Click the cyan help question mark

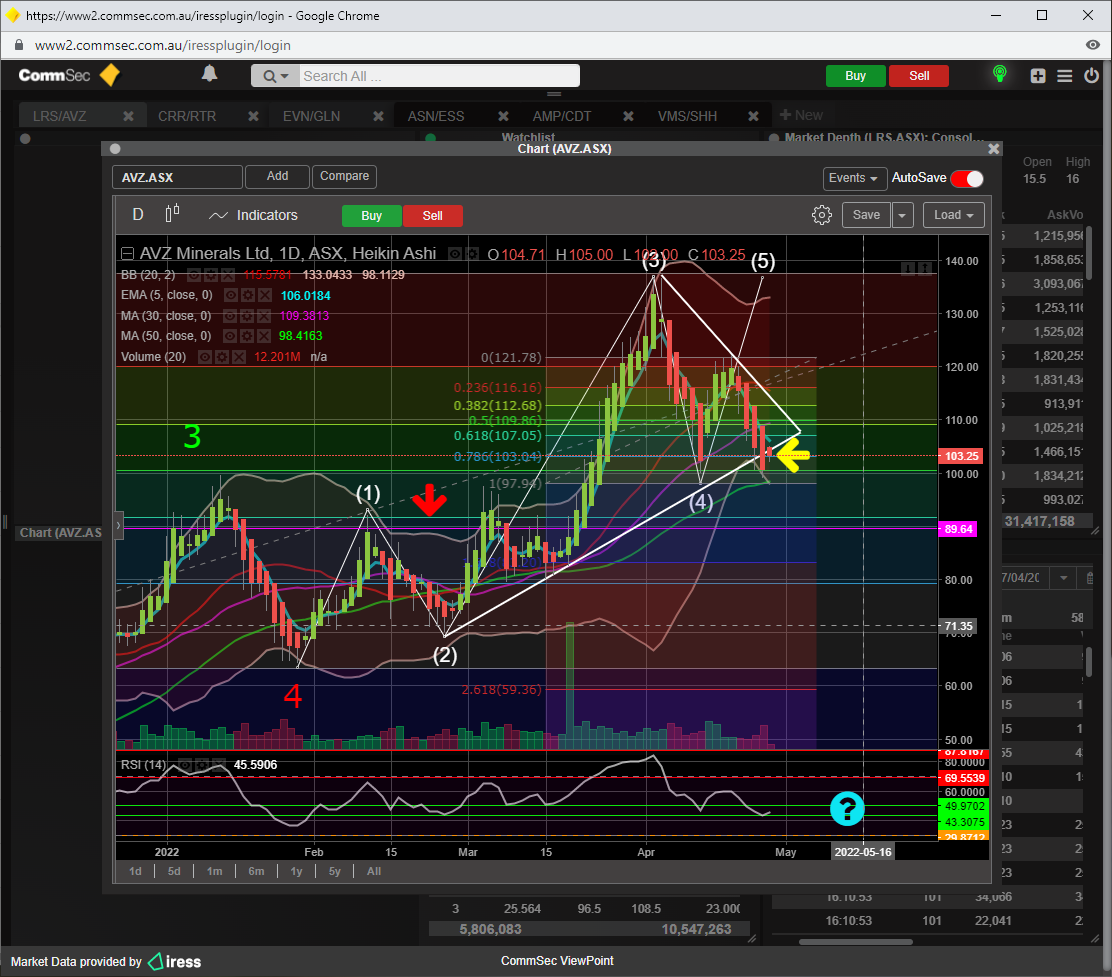(x=847, y=808)
